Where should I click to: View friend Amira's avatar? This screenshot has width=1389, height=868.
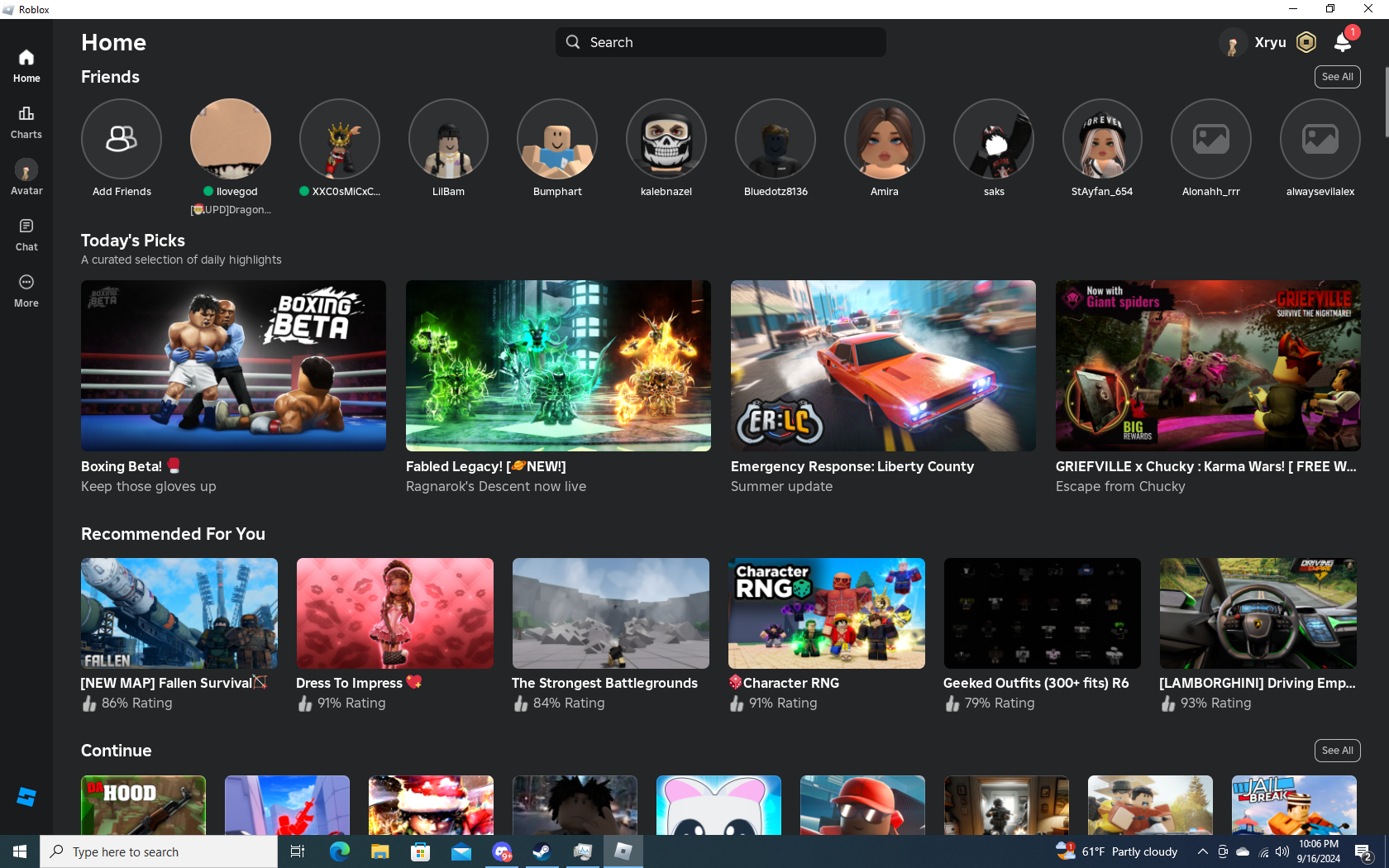(x=885, y=139)
